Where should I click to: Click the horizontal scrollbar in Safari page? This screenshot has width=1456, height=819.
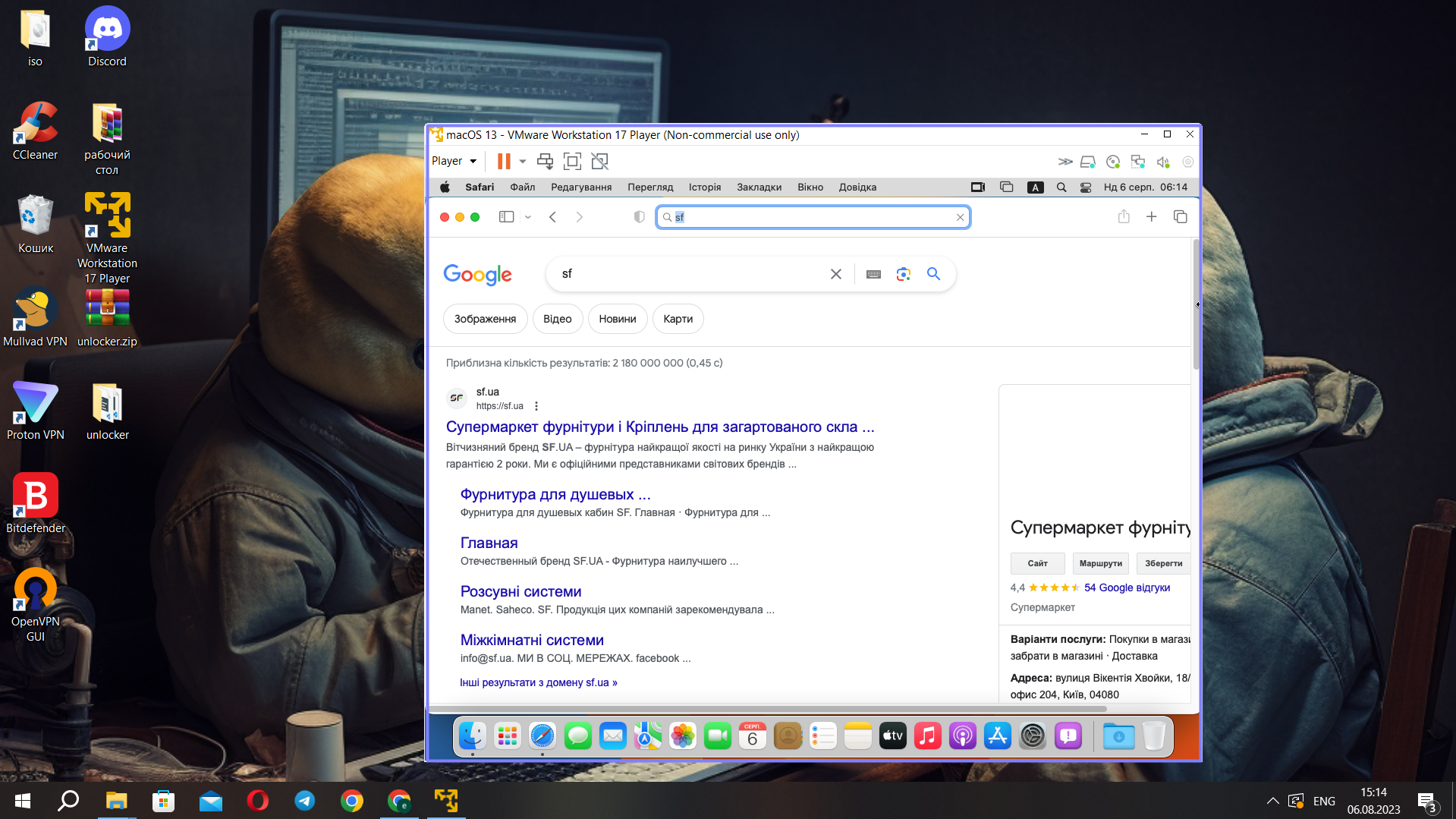click(768, 709)
